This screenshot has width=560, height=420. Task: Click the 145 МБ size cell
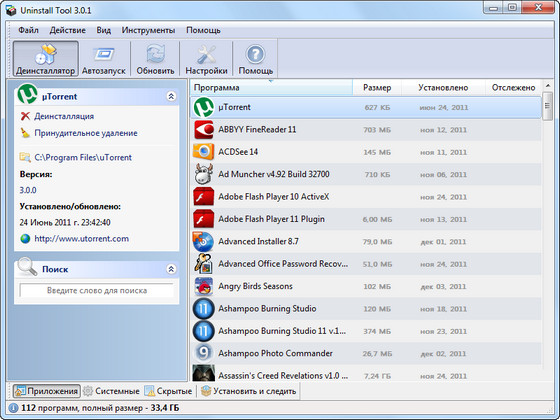[377, 152]
